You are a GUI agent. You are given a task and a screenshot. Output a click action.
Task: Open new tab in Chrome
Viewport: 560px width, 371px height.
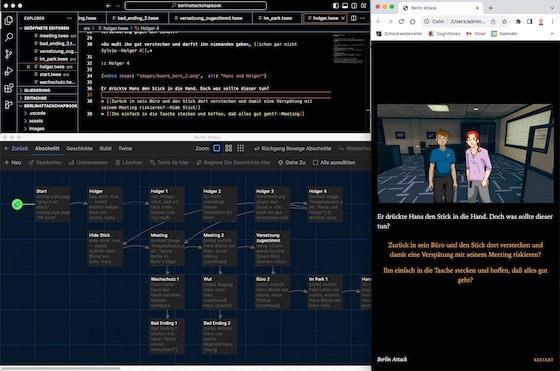[x=490, y=8]
